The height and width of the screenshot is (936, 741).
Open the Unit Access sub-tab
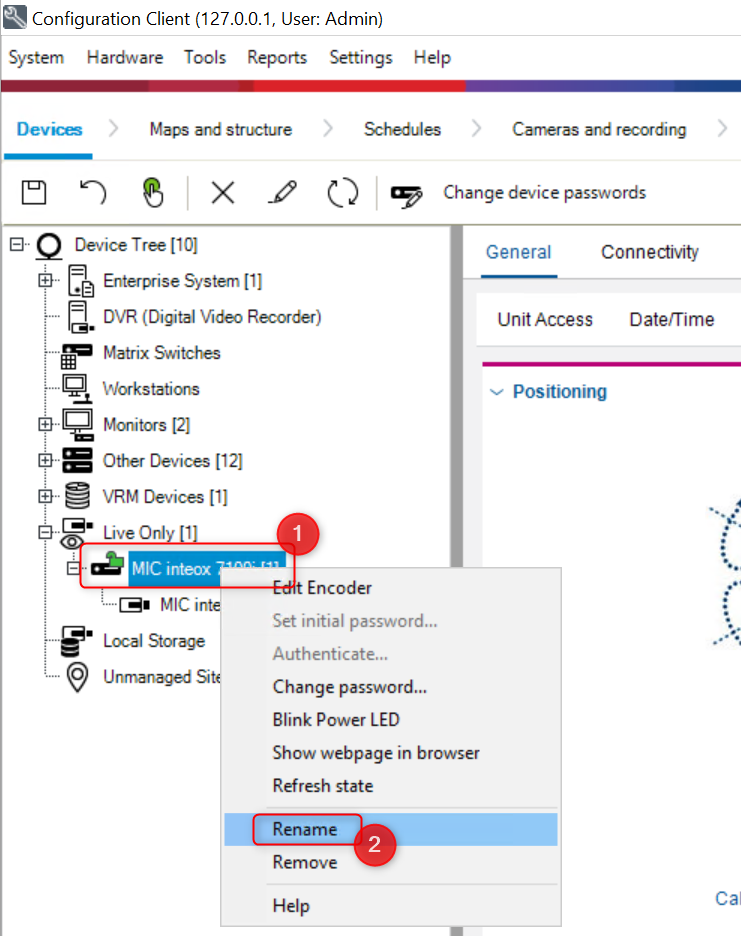click(x=545, y=319)
